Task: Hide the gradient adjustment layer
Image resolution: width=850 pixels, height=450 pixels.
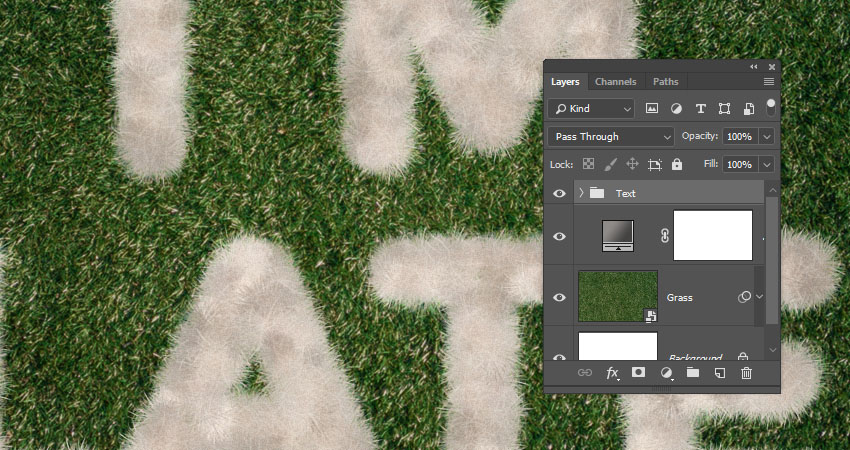Action: [x=559, y=236]
